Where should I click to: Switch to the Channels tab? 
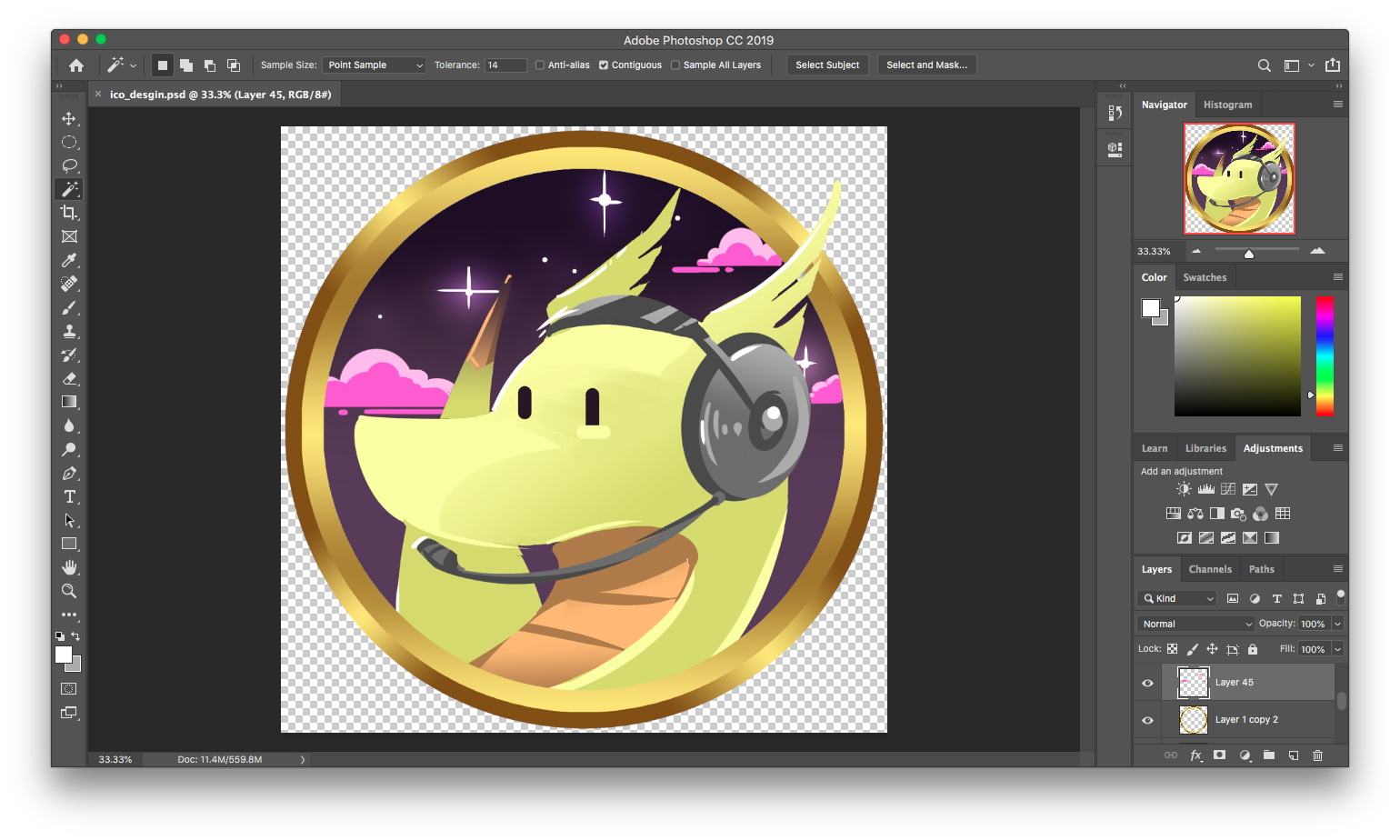tap(1210, 569)
